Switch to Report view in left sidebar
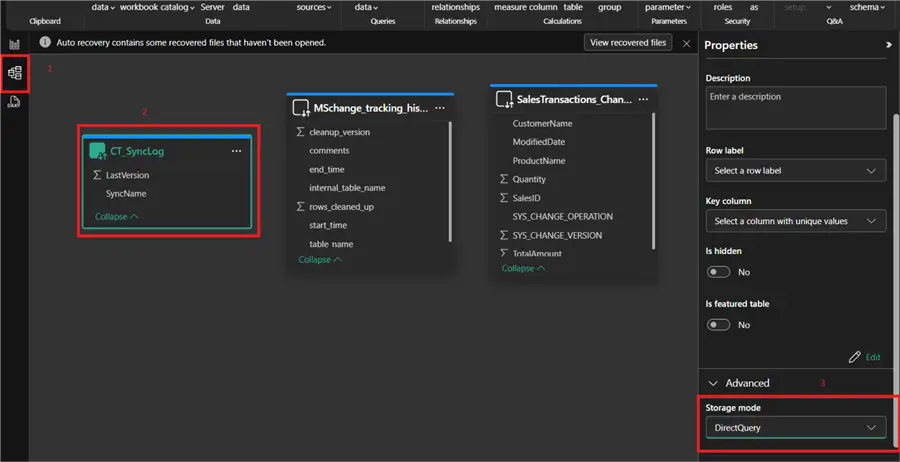 coord(14,45)
